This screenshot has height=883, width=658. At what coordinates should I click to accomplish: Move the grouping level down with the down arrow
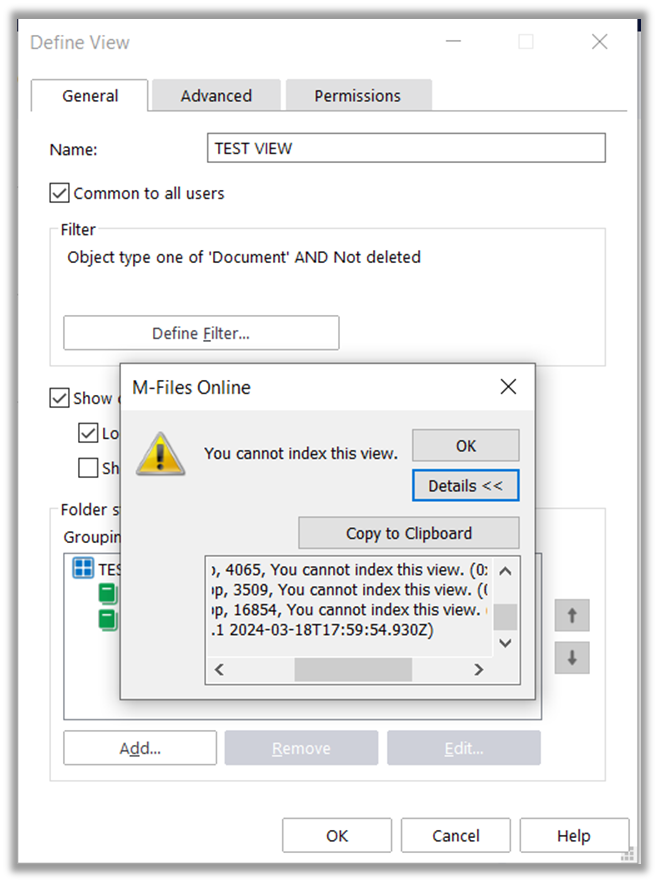point(572,657)
